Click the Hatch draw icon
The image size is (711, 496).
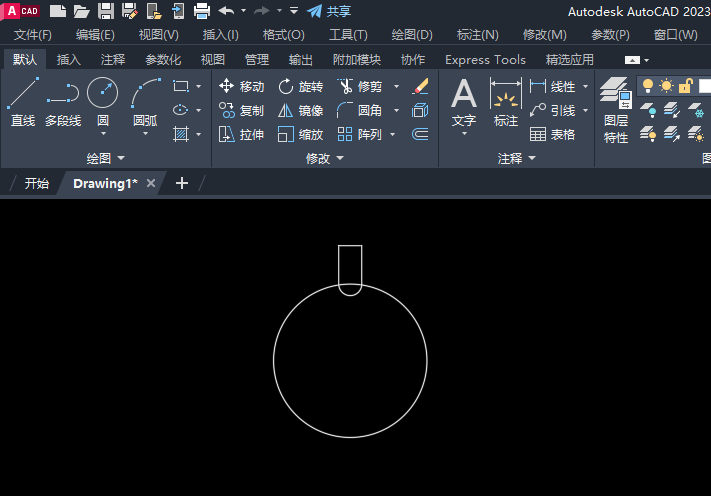point(181,134)
